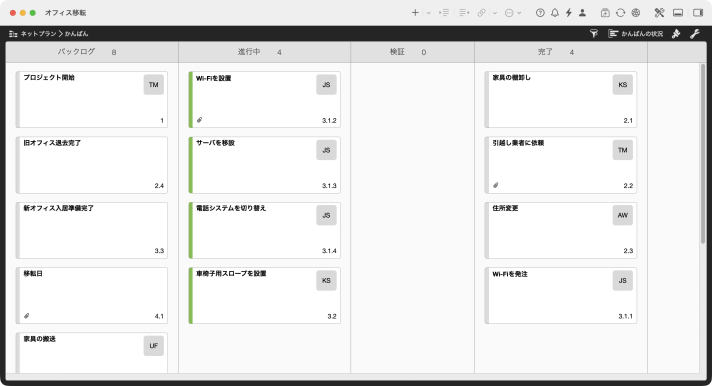
Task: Click the JS badge on Wi-Fiを発注
Action: click(623, 281)
